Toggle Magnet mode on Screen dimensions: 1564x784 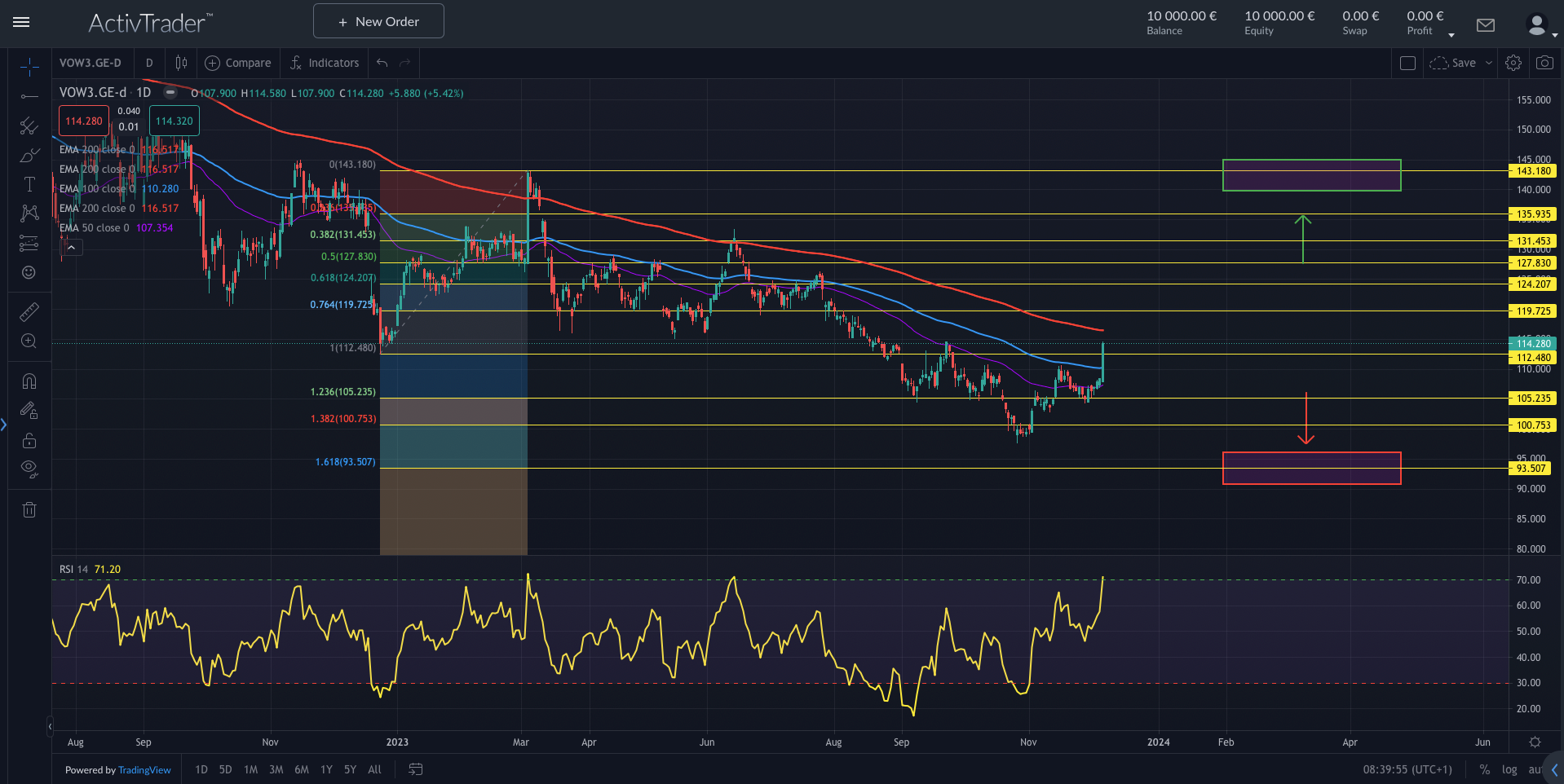click(29, 381)
